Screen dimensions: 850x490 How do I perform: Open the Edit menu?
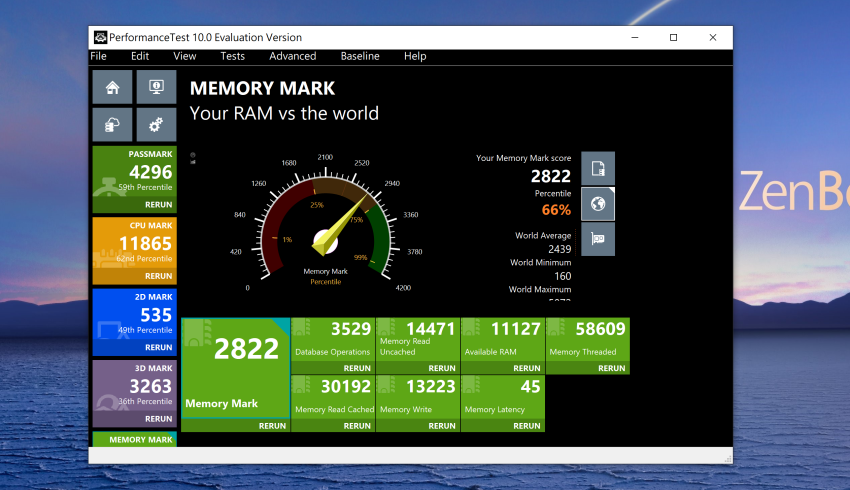[140, 56]
